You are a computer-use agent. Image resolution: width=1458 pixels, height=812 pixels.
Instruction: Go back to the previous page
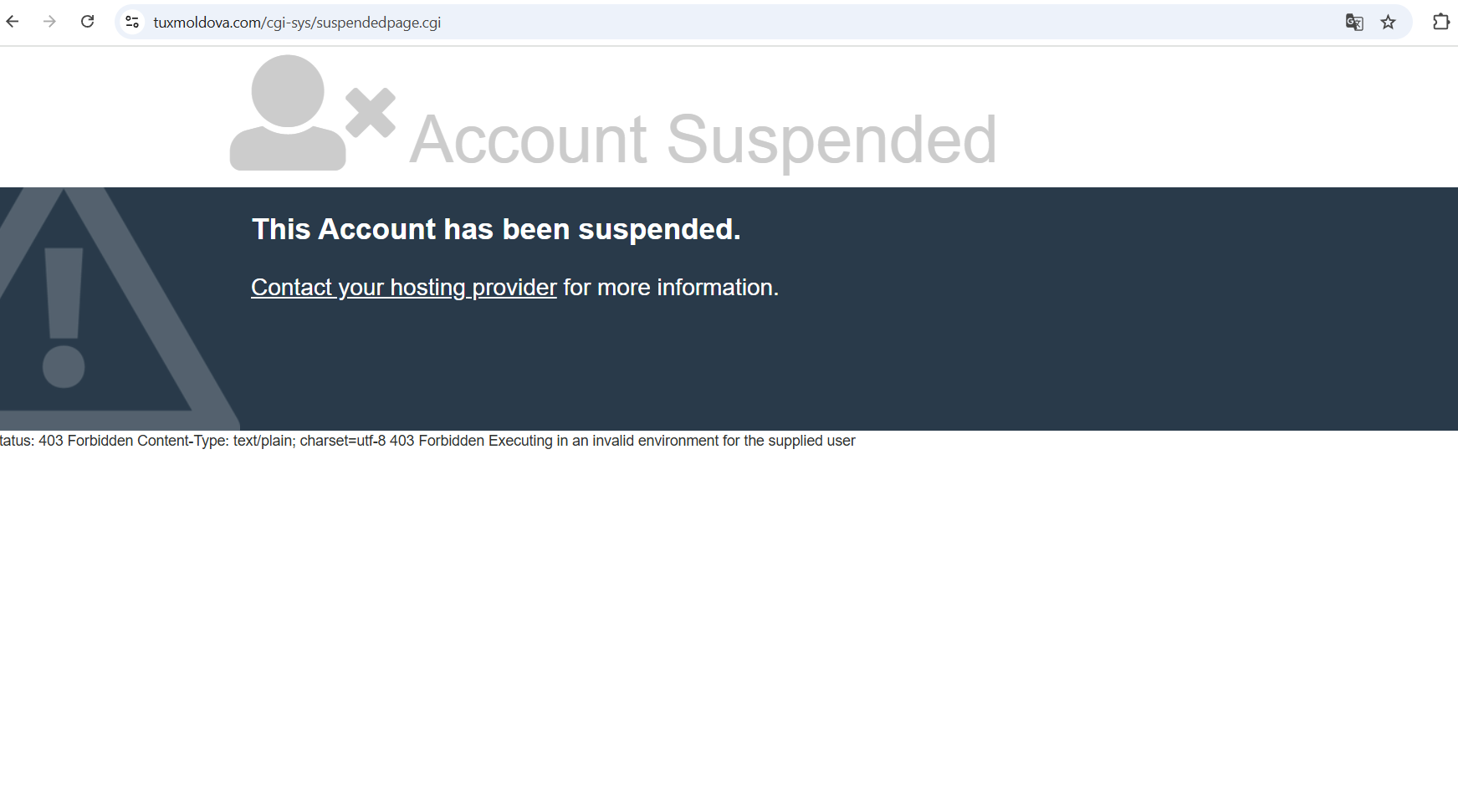13,22
